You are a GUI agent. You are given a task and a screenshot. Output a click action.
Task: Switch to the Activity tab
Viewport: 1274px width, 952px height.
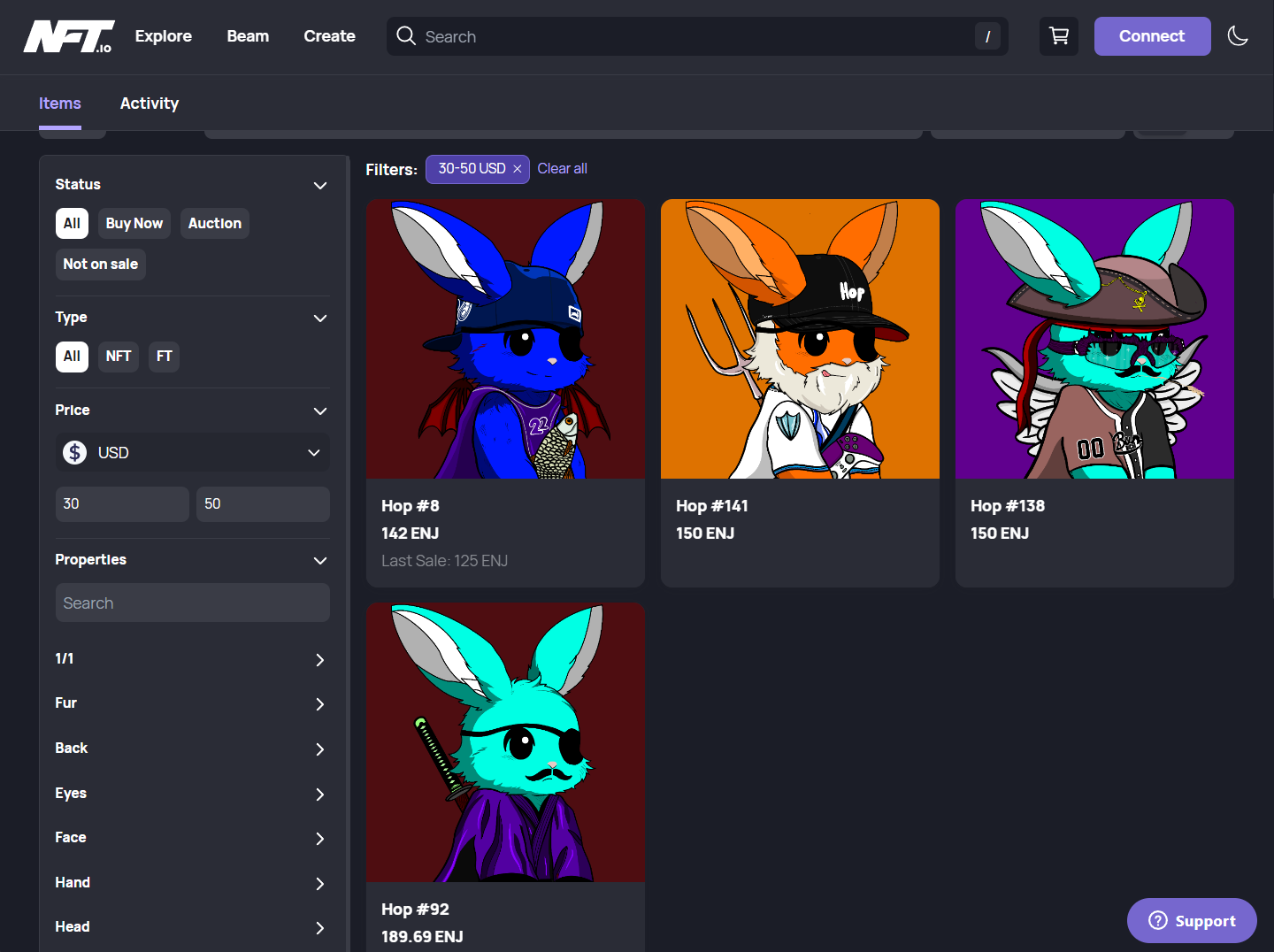click(x=150, y=104)
